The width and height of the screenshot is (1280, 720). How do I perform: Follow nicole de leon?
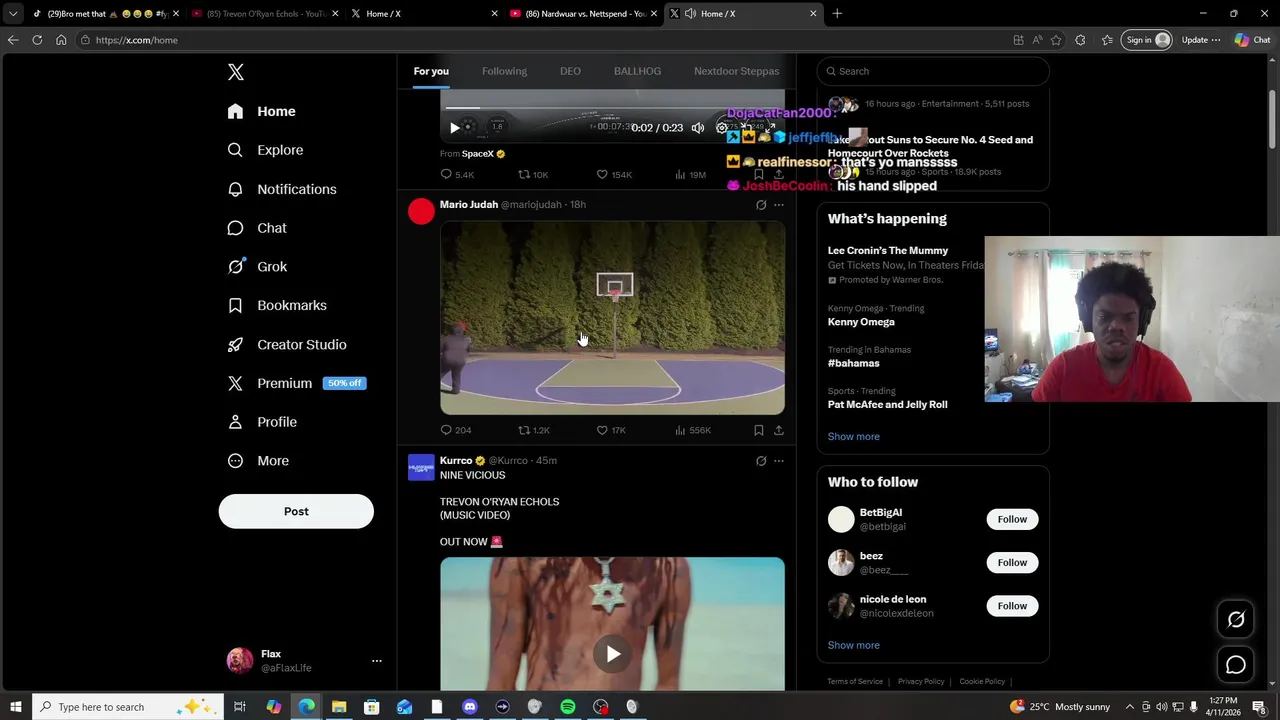tap(1012, 605)
